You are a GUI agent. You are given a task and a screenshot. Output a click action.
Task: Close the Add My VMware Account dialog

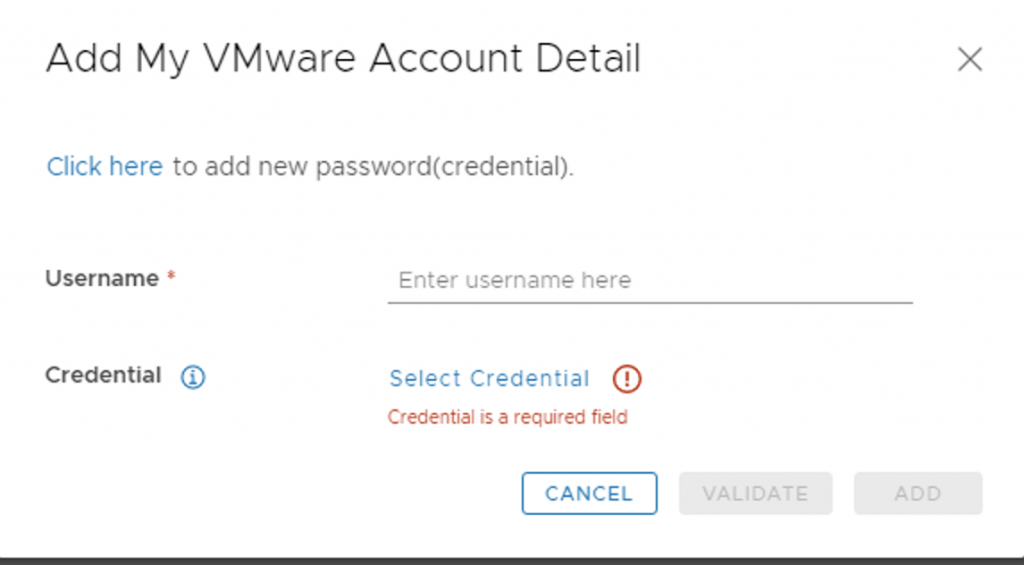coord(969,60)
